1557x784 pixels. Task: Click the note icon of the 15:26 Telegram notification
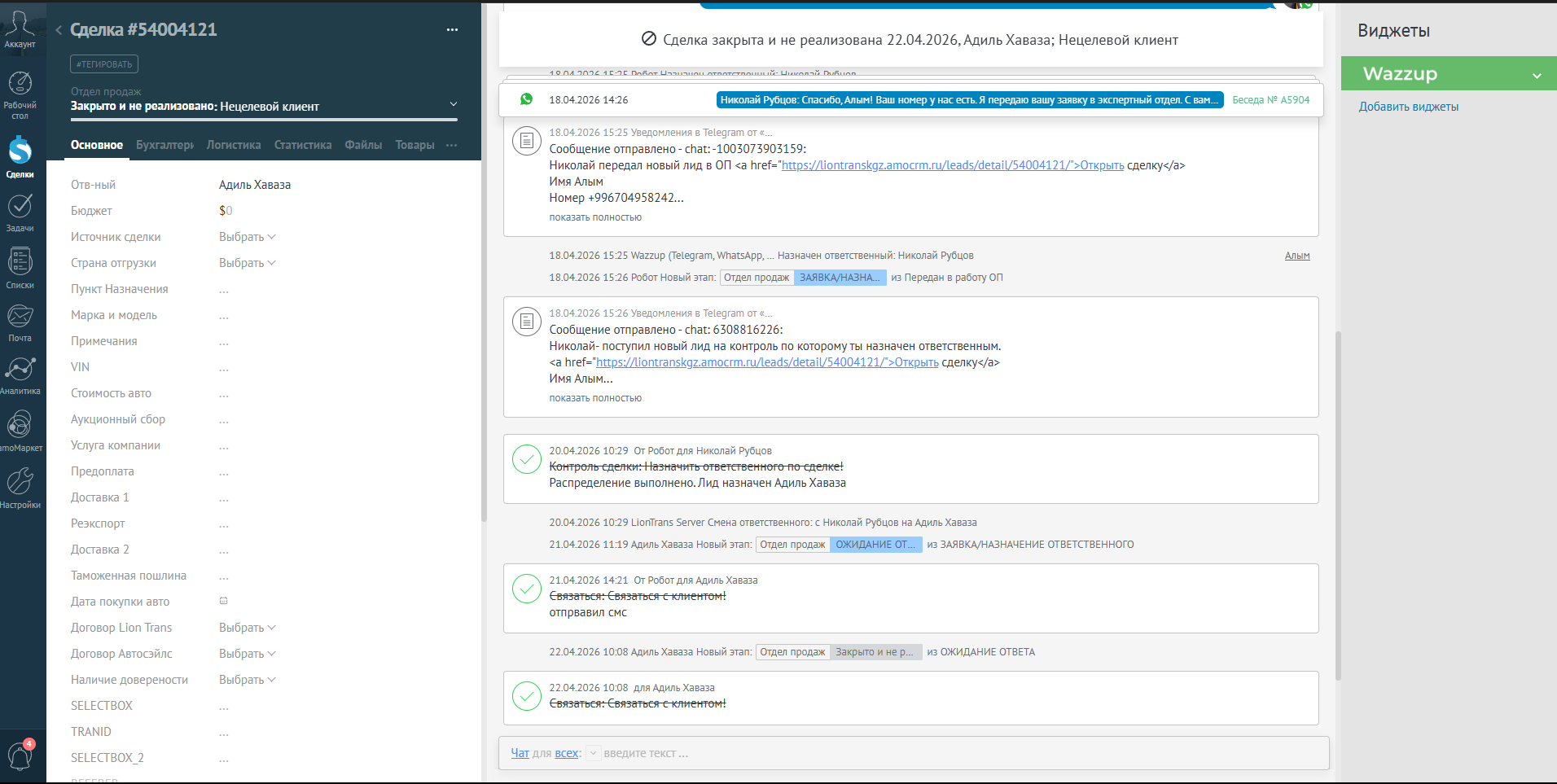[x=527, y=322]
